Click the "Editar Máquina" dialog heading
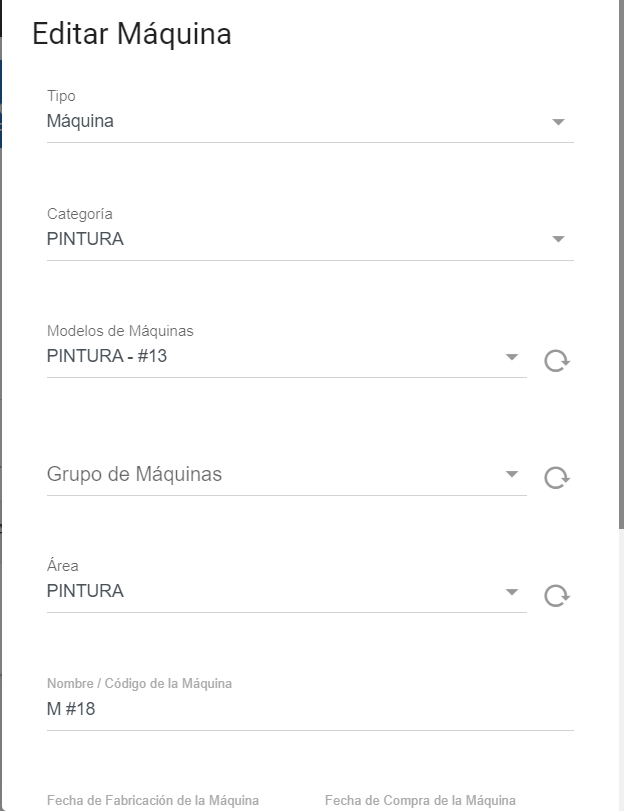Viewport: 624px width, 811px height. click(x=132, y=35)
